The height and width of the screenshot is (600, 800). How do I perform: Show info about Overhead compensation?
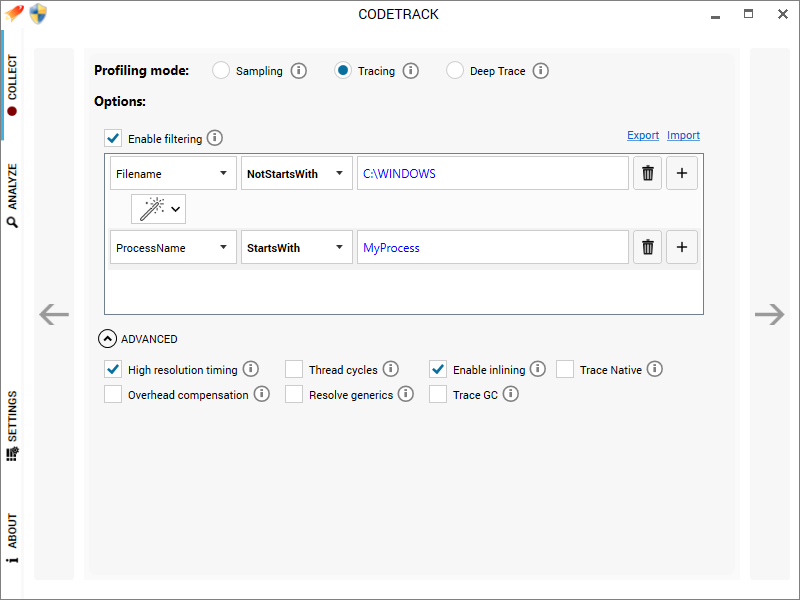262,394
